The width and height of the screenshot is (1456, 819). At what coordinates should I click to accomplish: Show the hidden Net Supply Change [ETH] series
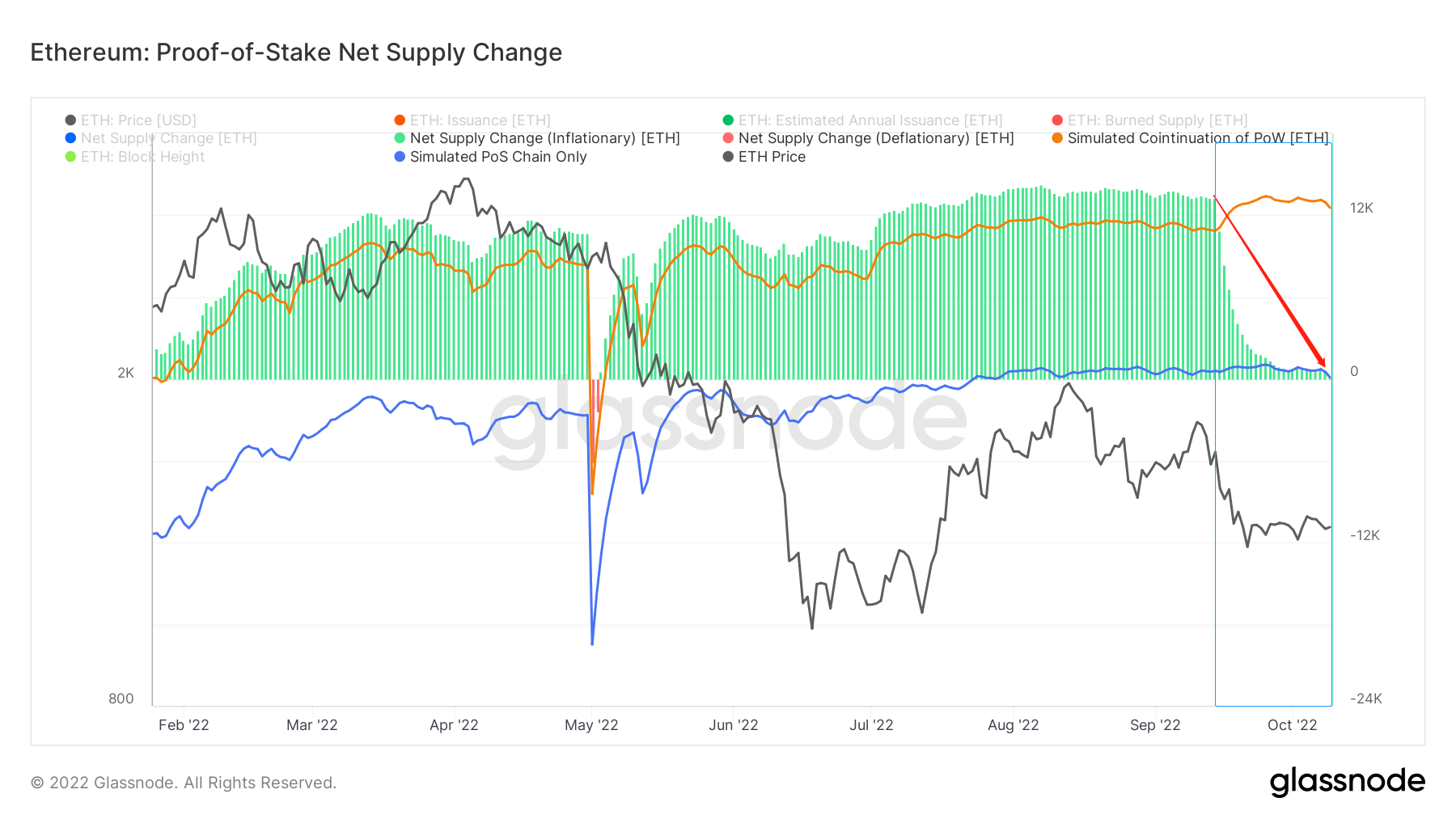(x=168, y=138)
